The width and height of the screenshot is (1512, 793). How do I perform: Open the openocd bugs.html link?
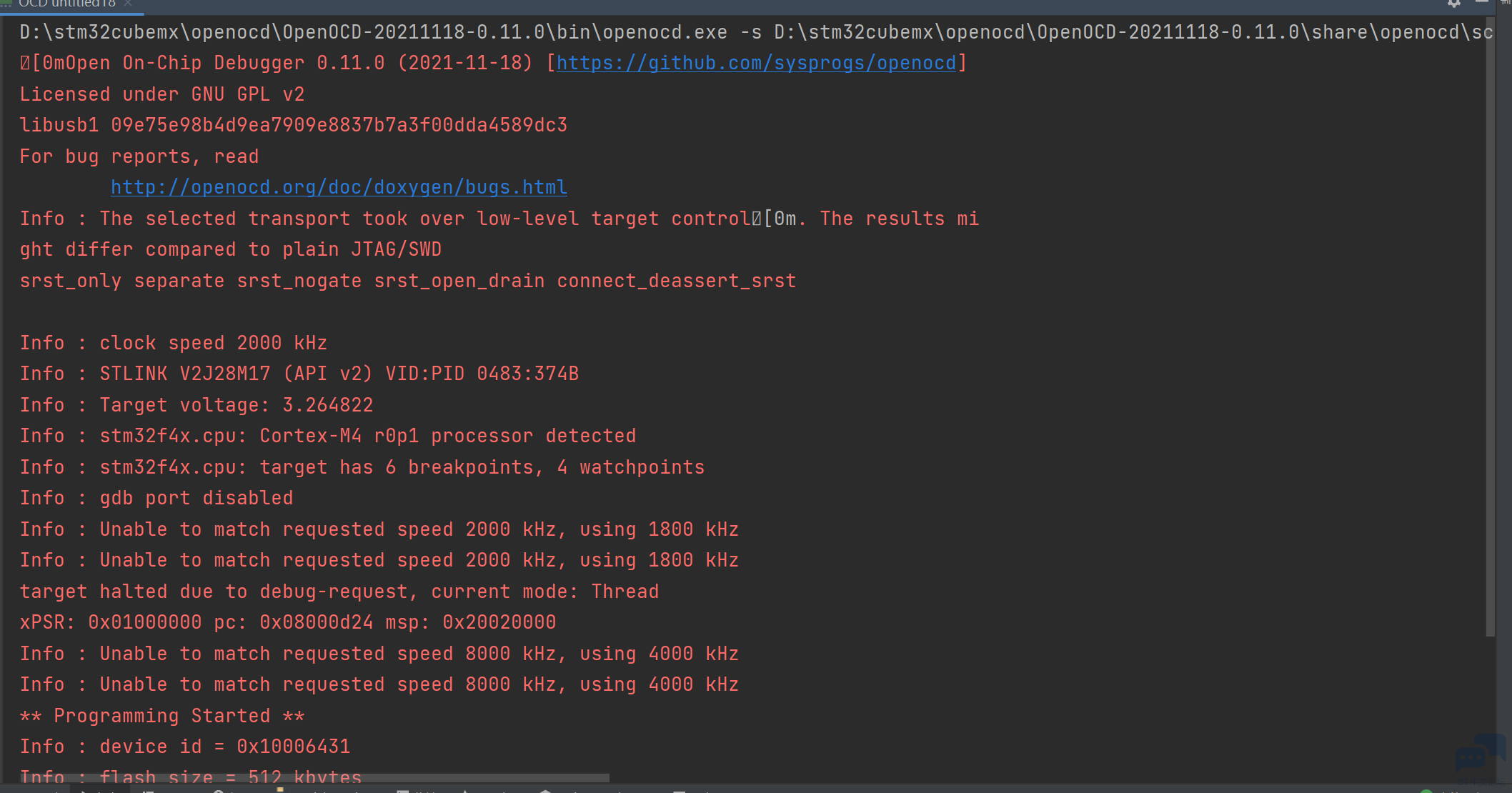(339, 187)
